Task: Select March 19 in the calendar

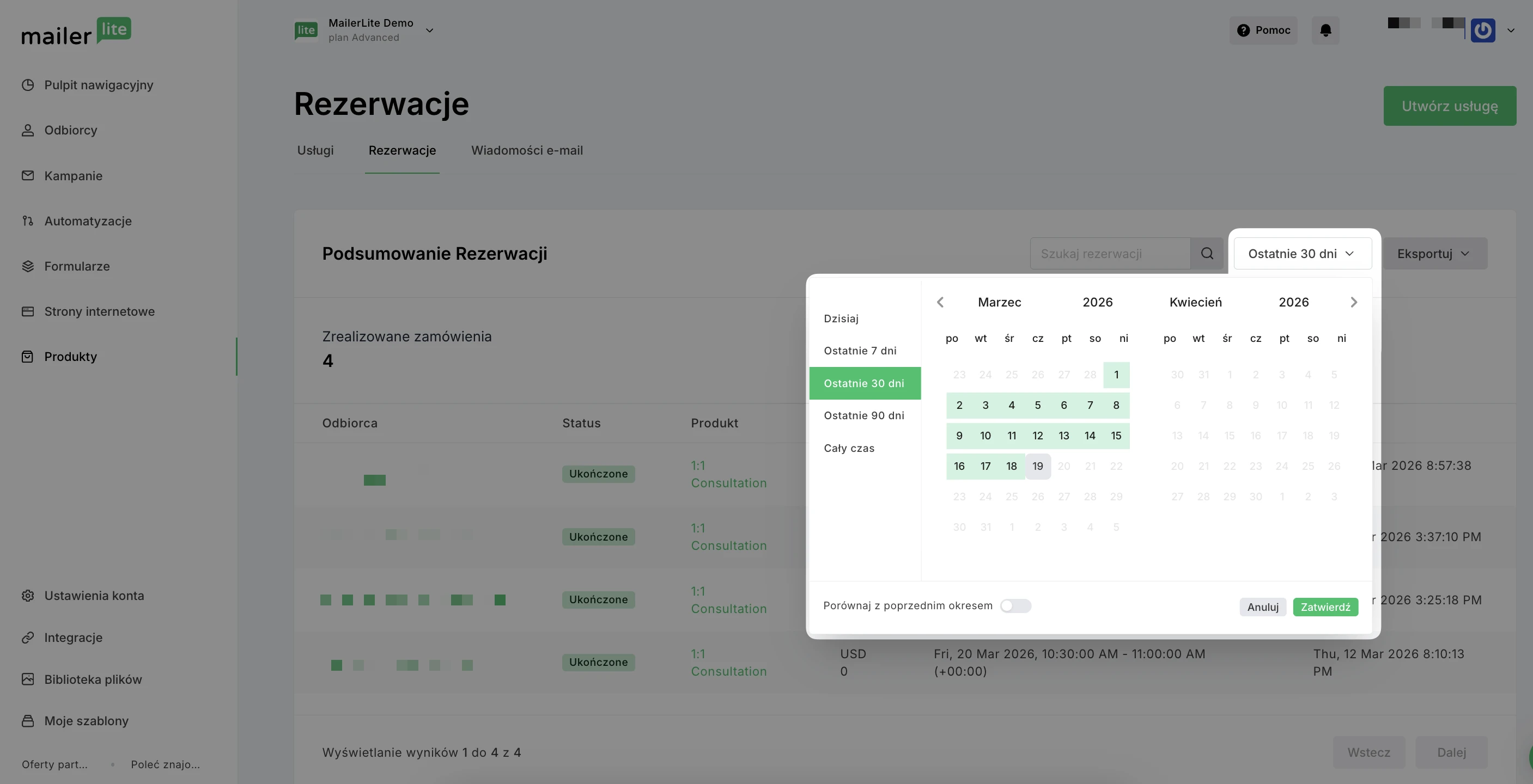Action: 1037,467
